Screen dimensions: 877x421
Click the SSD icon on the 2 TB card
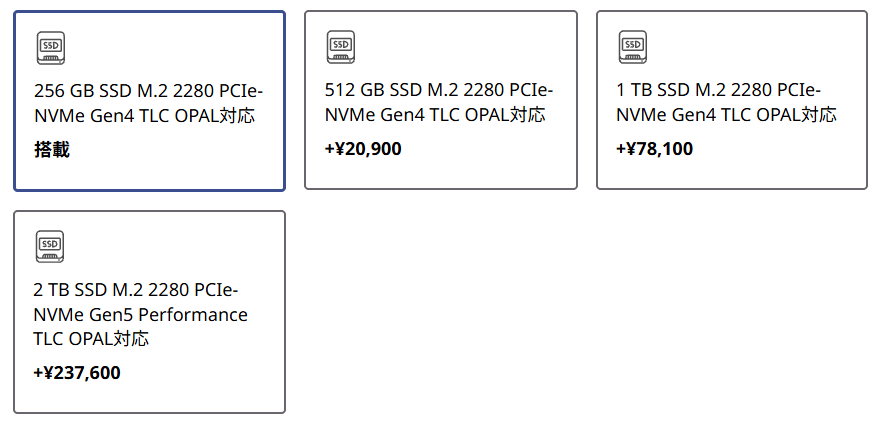pyautogui.click(x=50, y=245)
